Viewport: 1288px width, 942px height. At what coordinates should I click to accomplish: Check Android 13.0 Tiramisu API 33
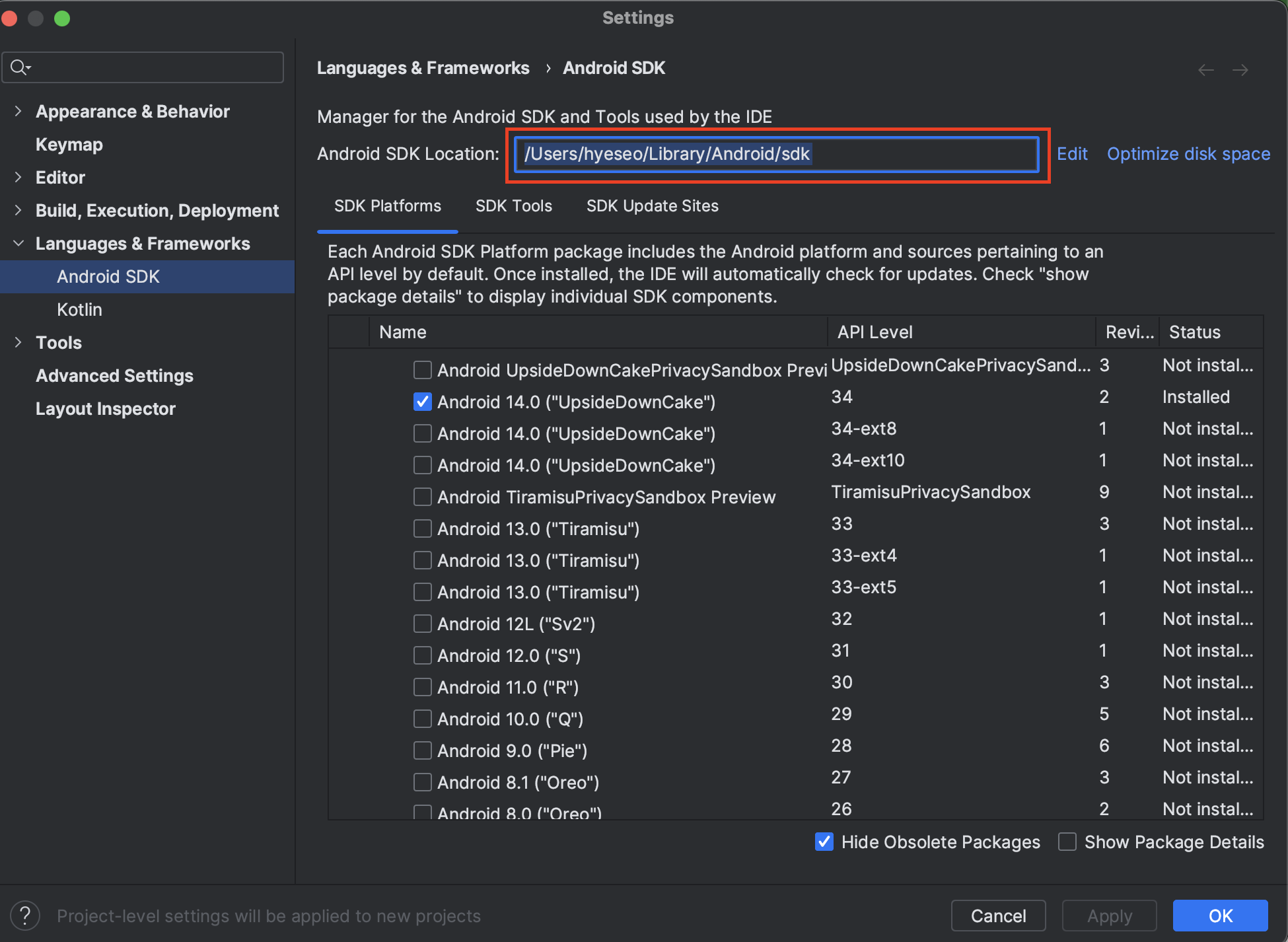pyautogui.click(x=423, y=528)
